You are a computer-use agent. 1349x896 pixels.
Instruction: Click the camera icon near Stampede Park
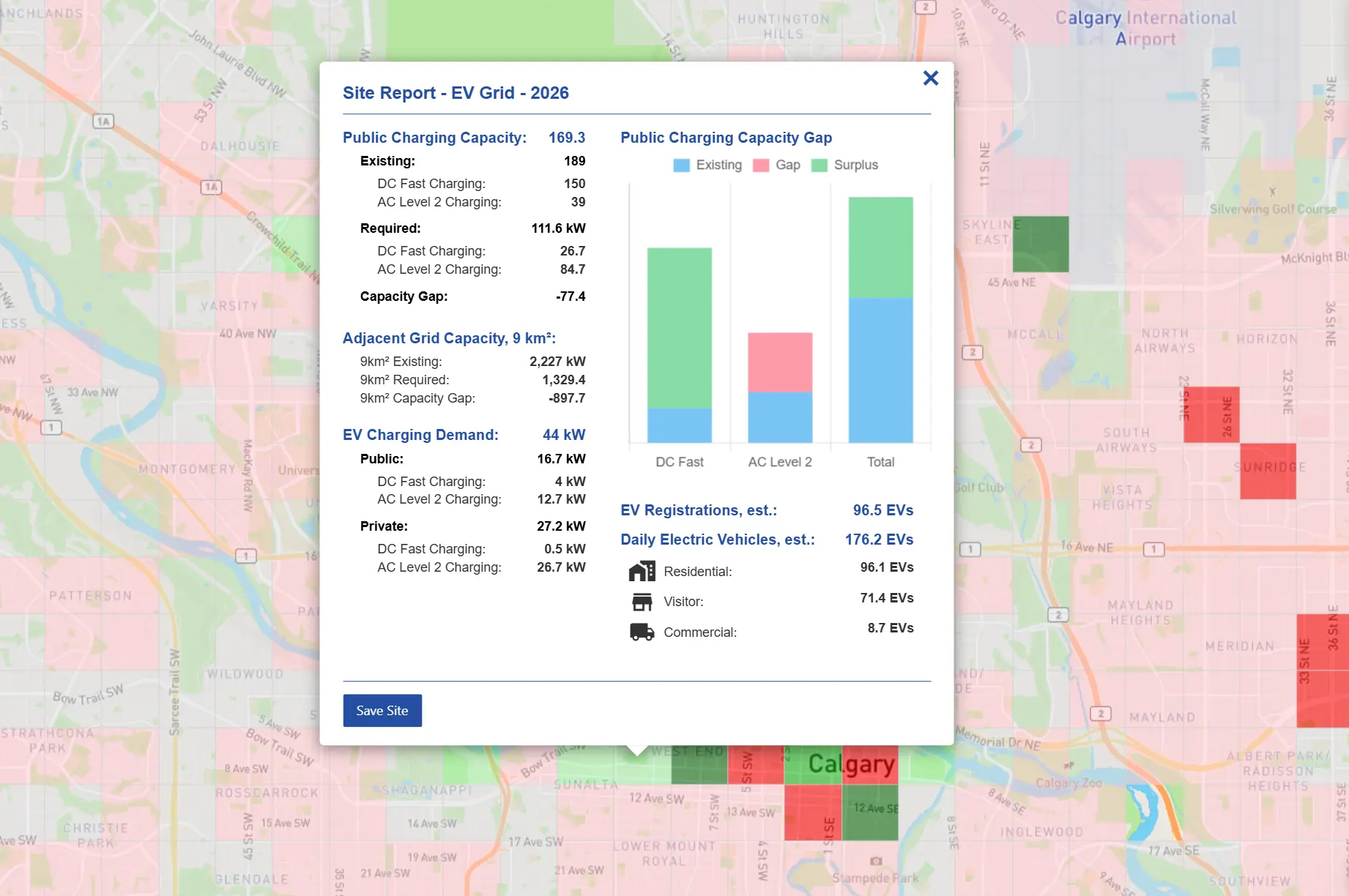(875, 861)
